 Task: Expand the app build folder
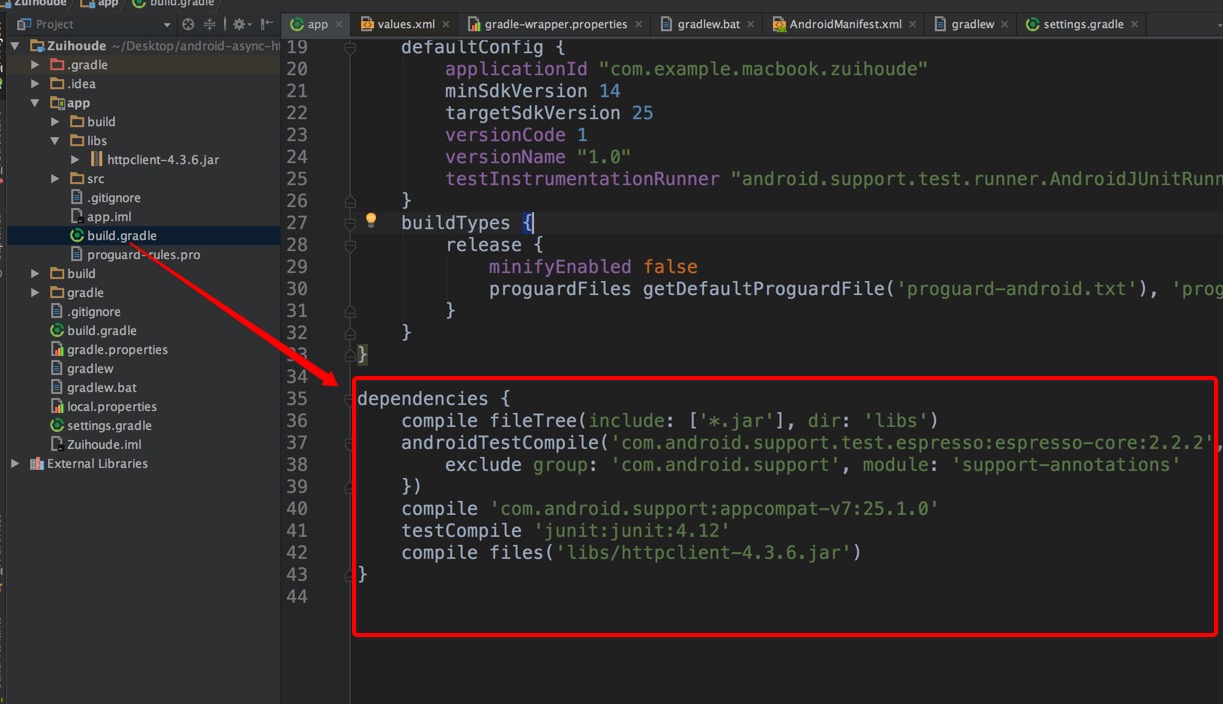point(55,122)
